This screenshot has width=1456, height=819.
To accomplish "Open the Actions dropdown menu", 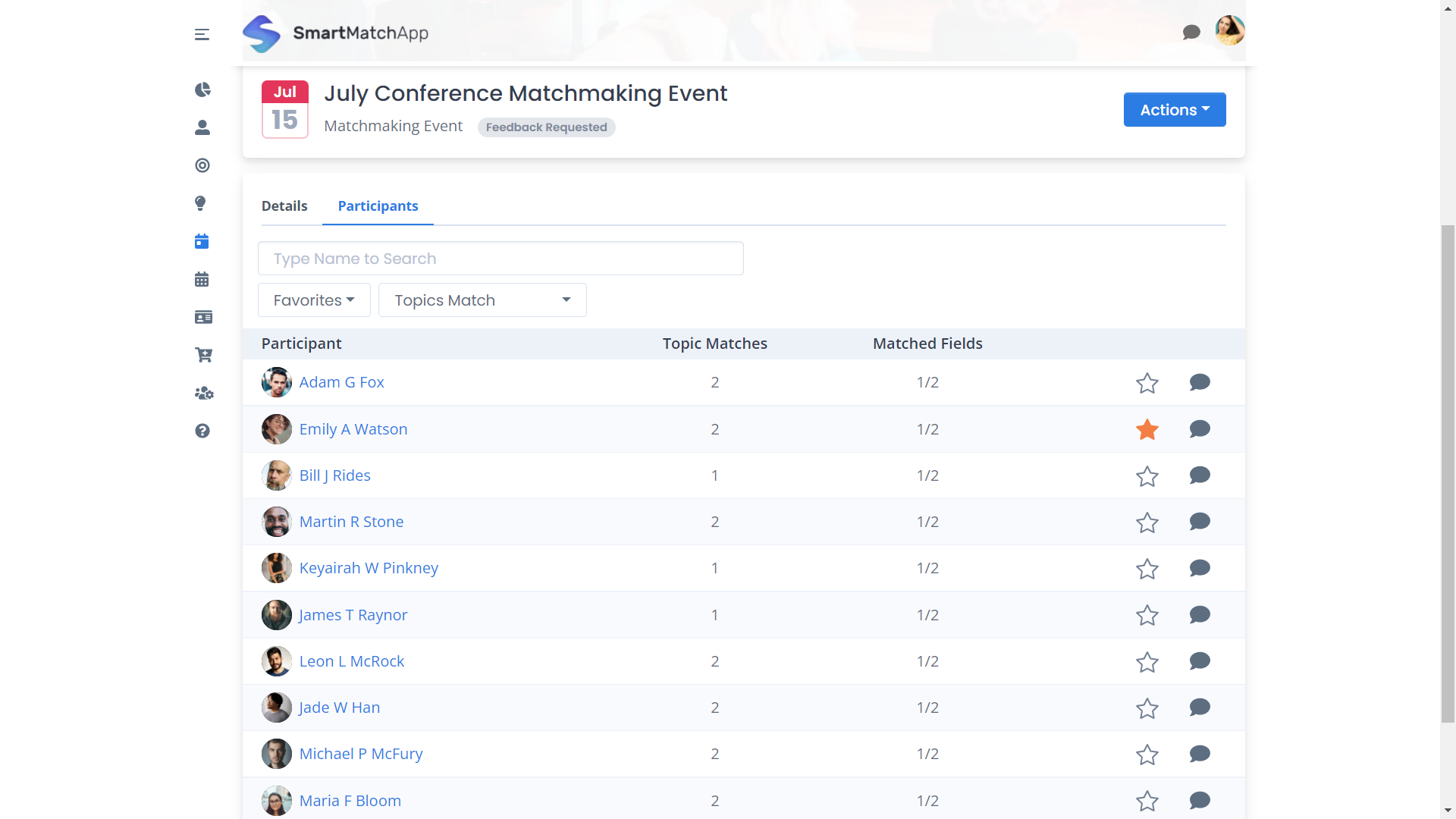I will click(1174, 109).
